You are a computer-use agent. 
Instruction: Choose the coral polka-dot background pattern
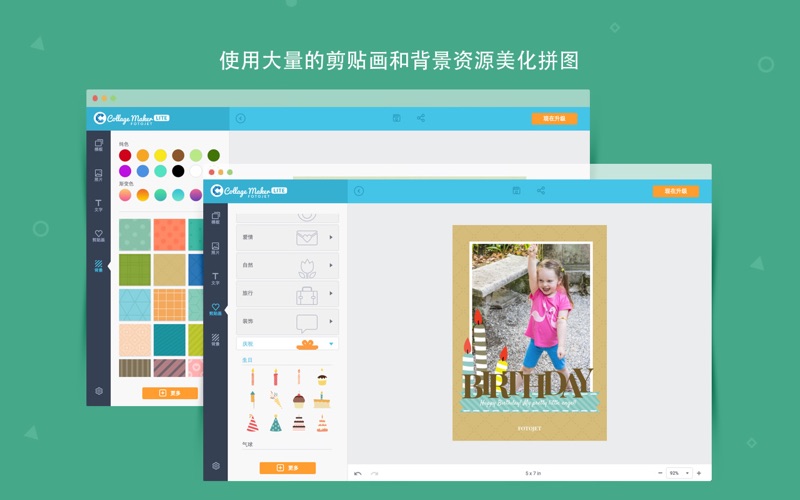169,235
